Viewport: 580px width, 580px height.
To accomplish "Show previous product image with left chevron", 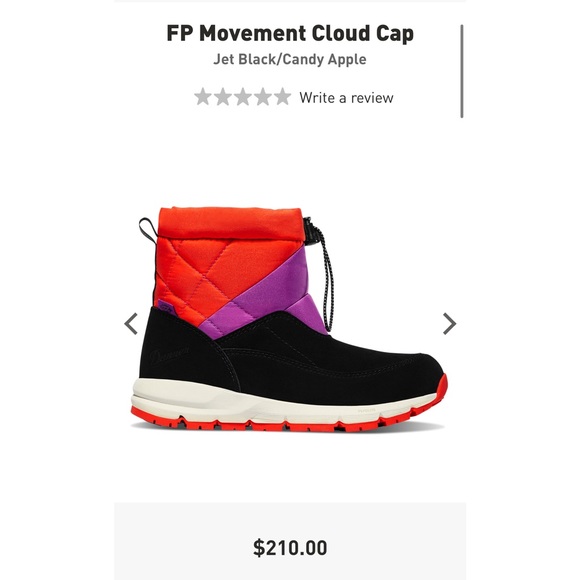I will 131,324.
